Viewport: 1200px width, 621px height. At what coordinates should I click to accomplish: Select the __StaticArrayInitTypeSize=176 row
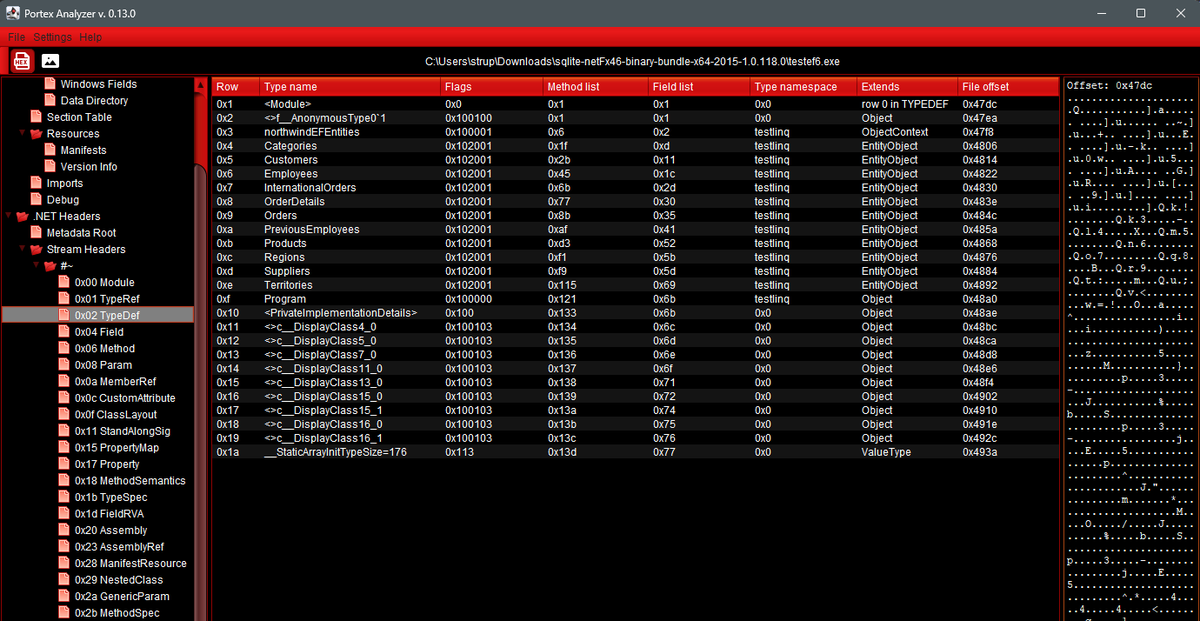[635, 452]
